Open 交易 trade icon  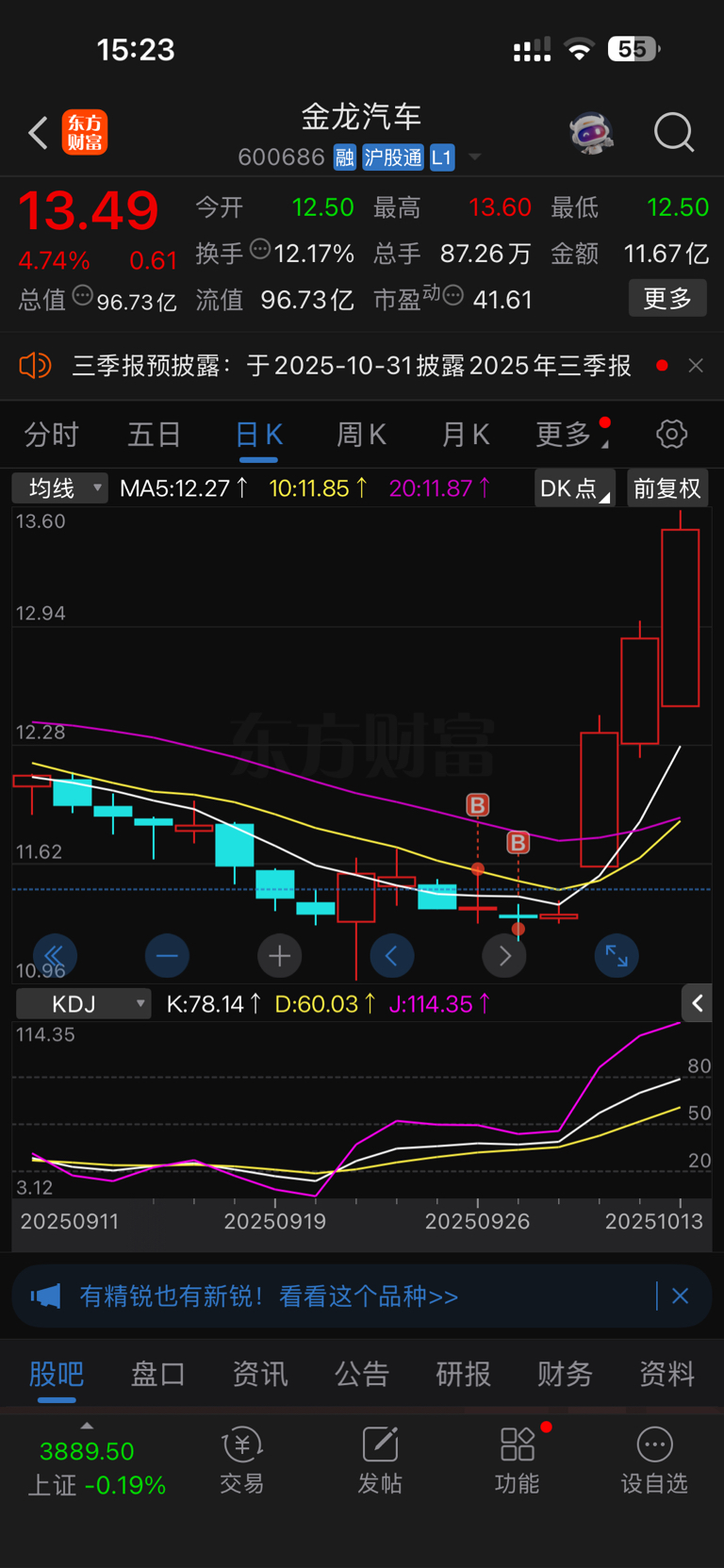pyautogui.click(x=241, y=1444)
